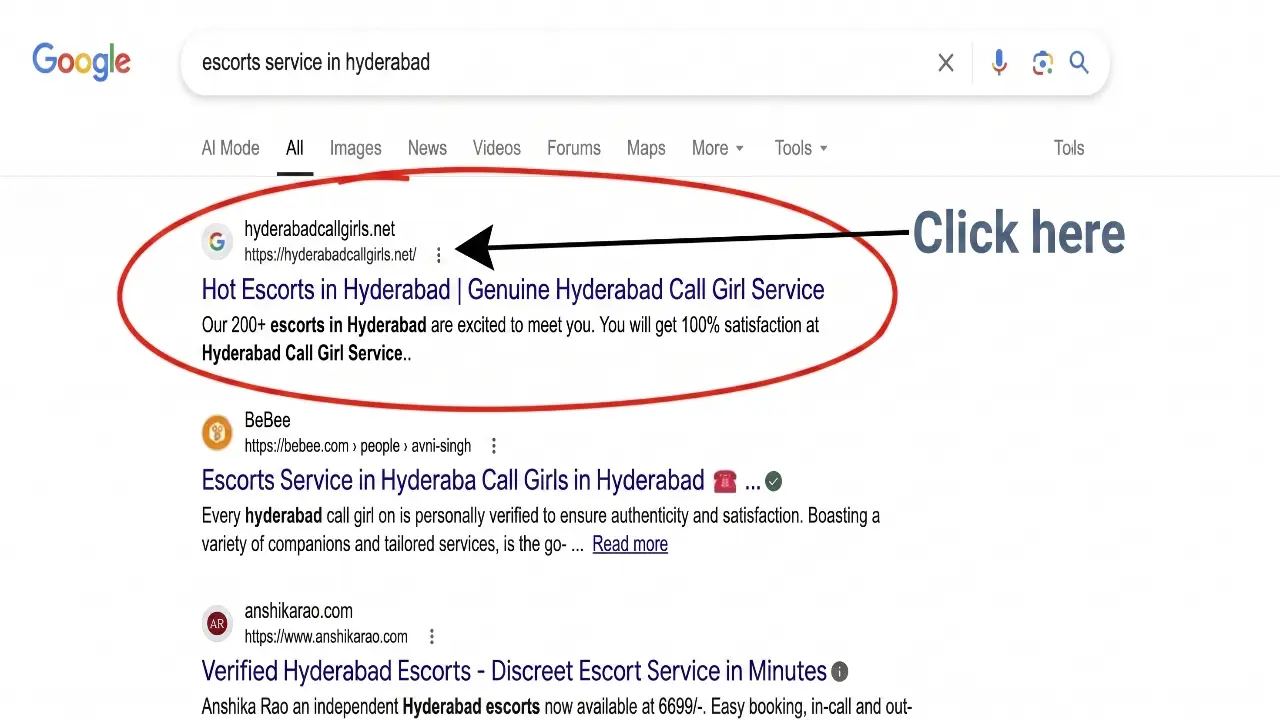1280x720 pixels.
Task: Open three-dot menu for anshikarao.com result
Action: [432, 637]
